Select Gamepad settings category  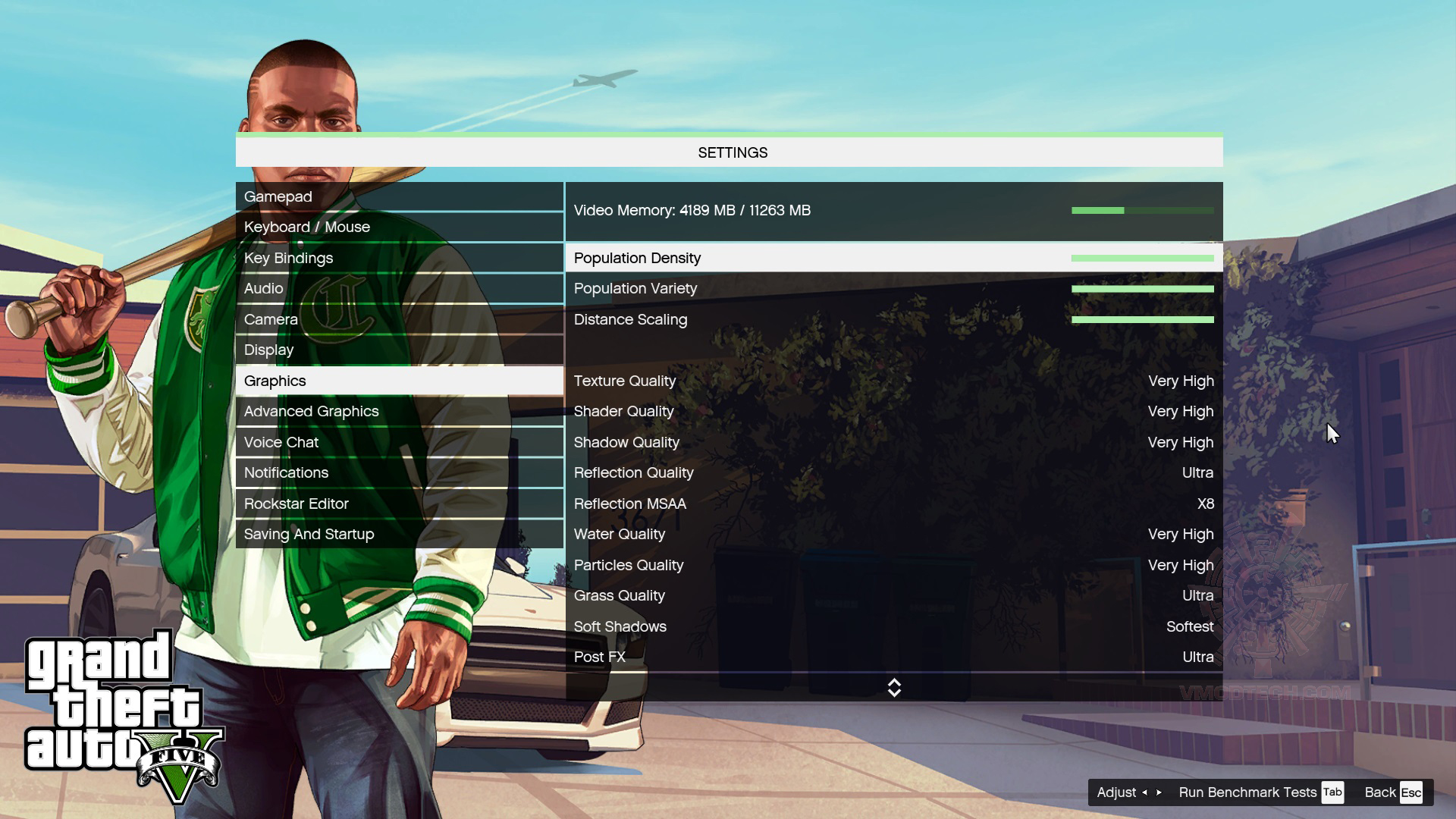pos(278,195)
